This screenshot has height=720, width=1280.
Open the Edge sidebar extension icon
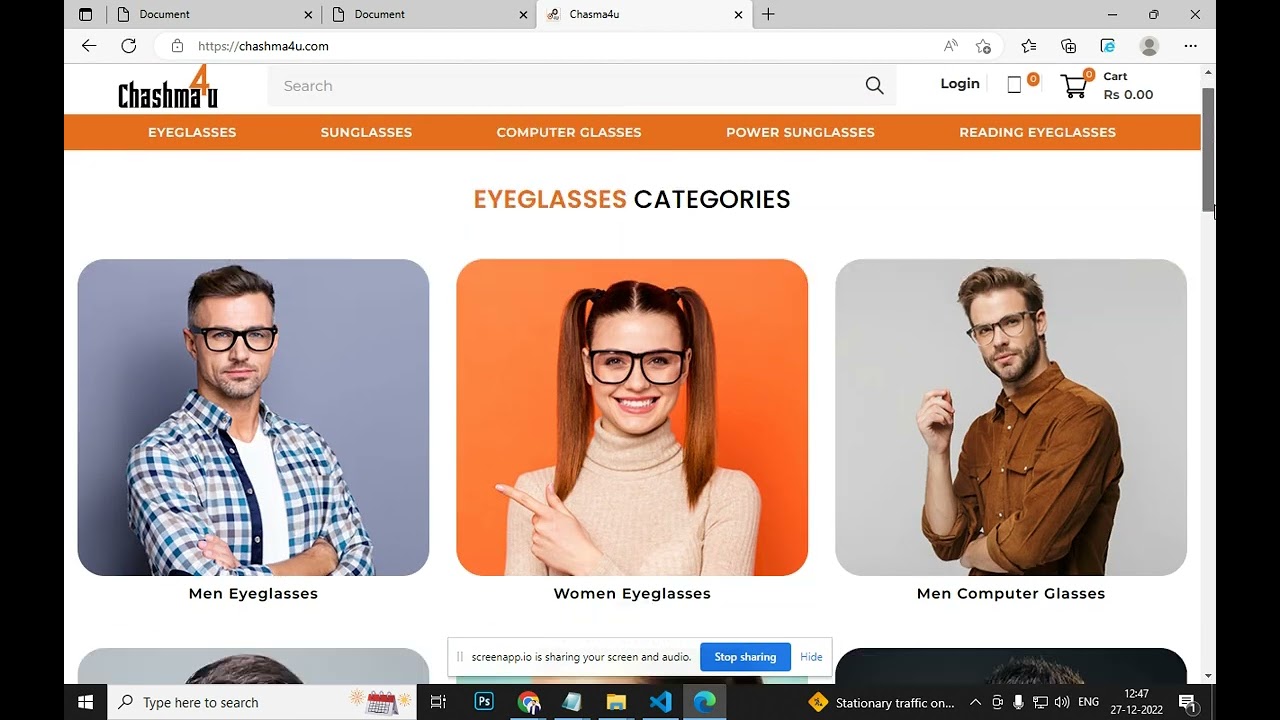[x=1108, y=46]
